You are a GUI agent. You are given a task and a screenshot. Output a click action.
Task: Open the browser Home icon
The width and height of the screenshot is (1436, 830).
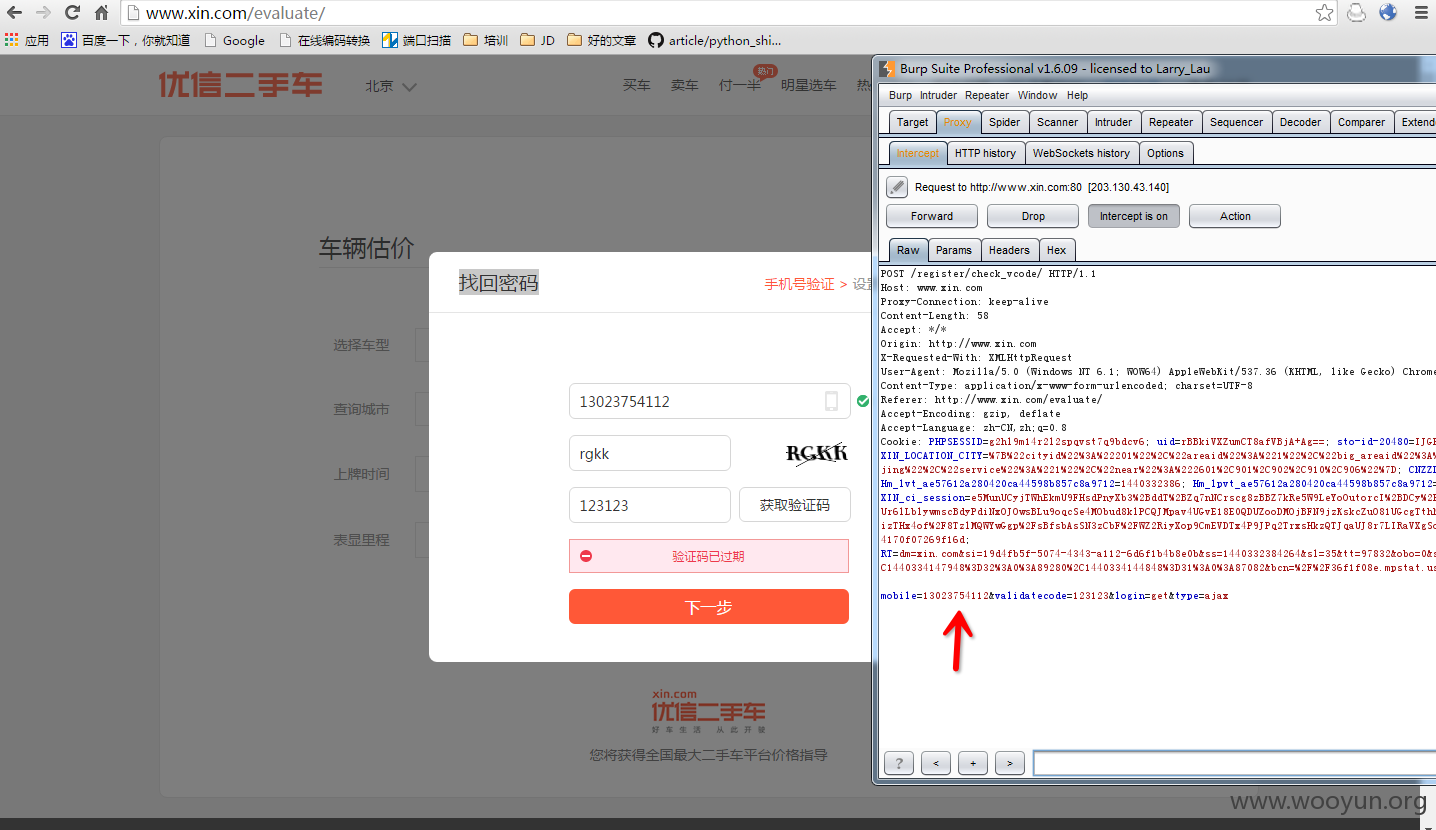[x=101, y=13]
